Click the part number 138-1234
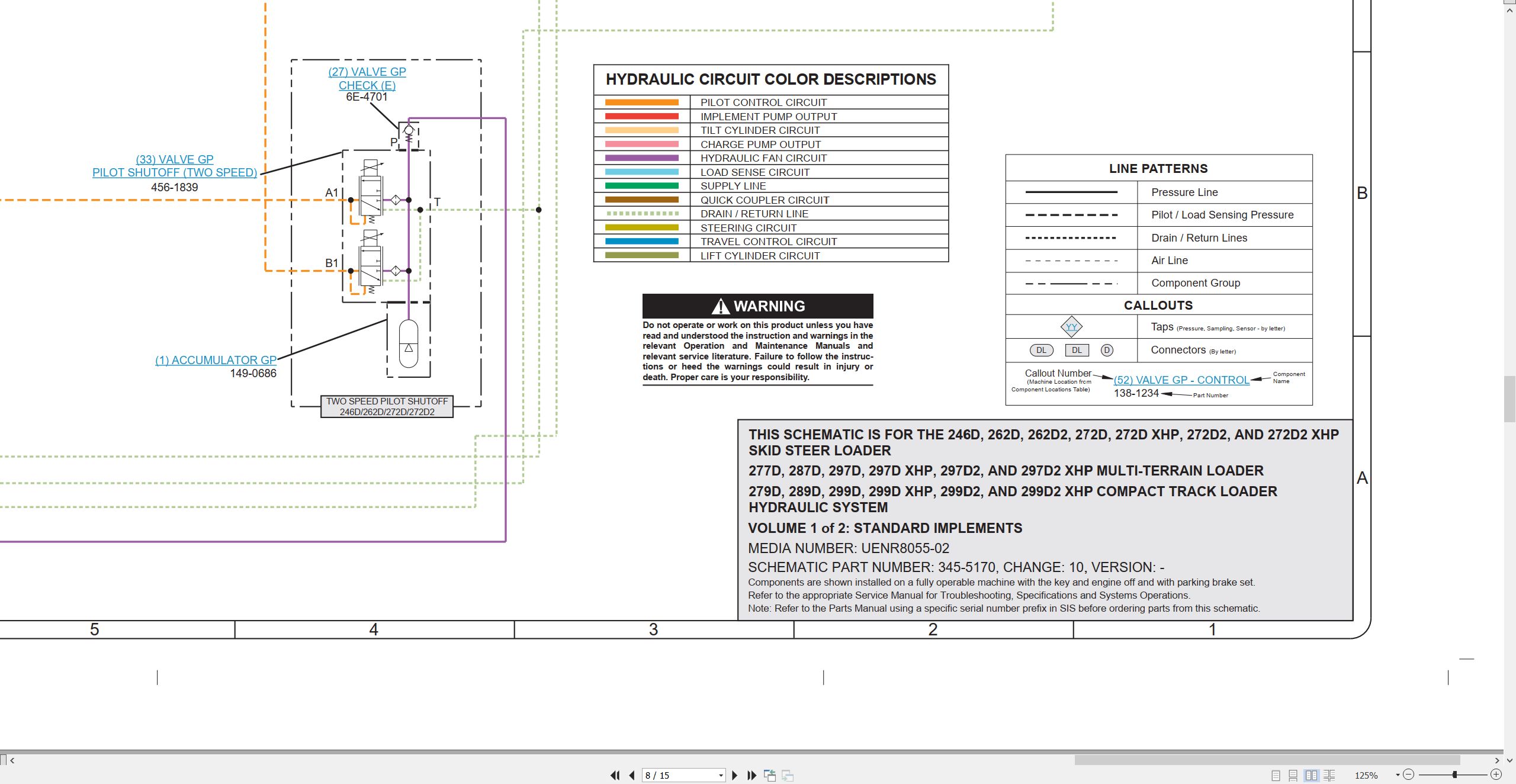Screen dimensions: 1516x784 tap(1136, 393)
